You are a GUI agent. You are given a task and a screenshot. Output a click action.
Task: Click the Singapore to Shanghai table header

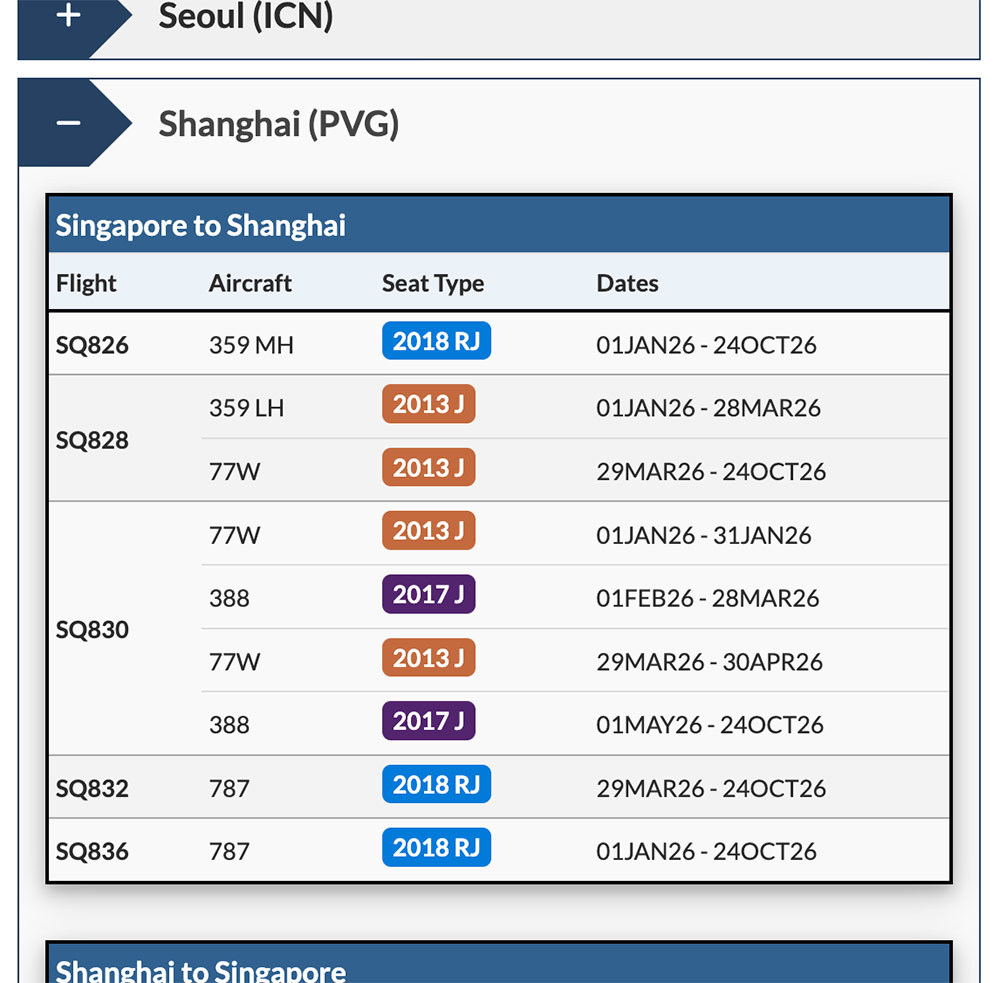point(201,225)
